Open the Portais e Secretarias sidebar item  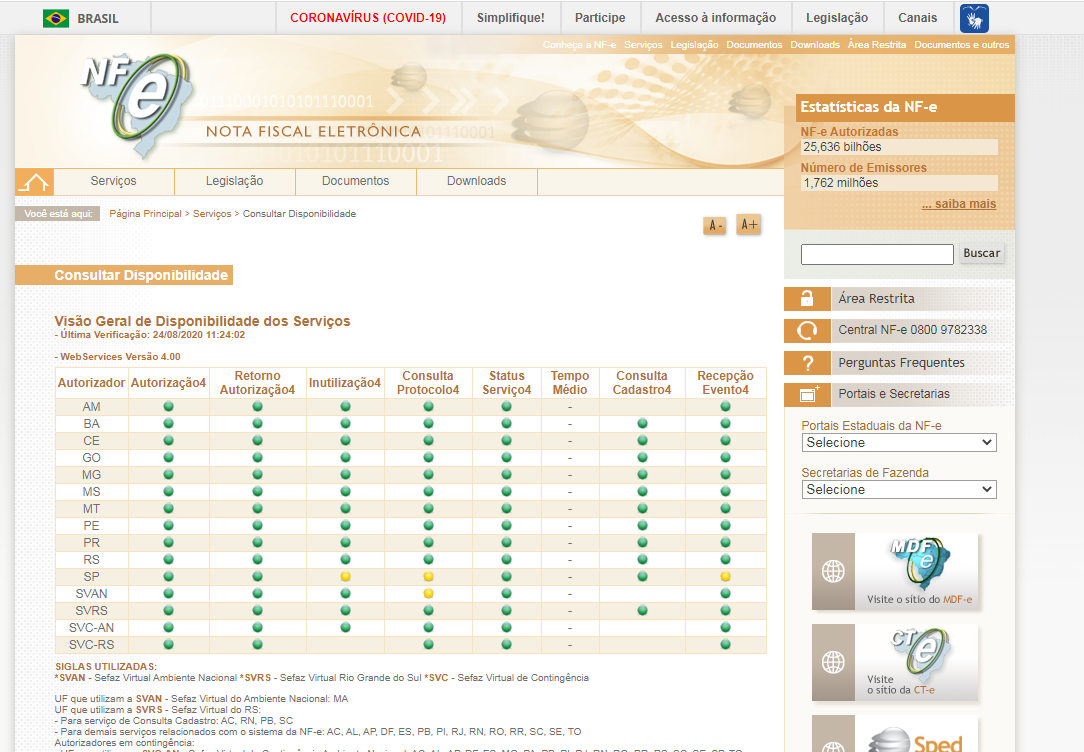[x=894, y=394]
